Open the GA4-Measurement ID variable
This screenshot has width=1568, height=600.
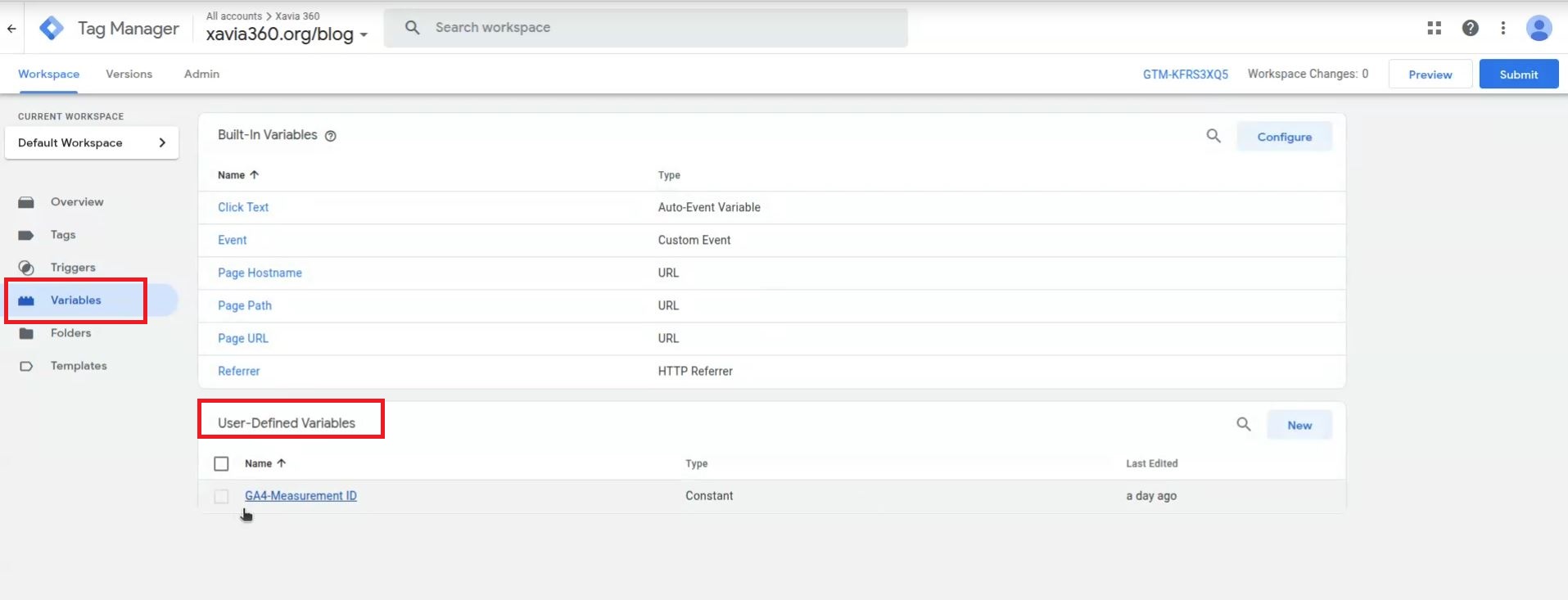300,496
